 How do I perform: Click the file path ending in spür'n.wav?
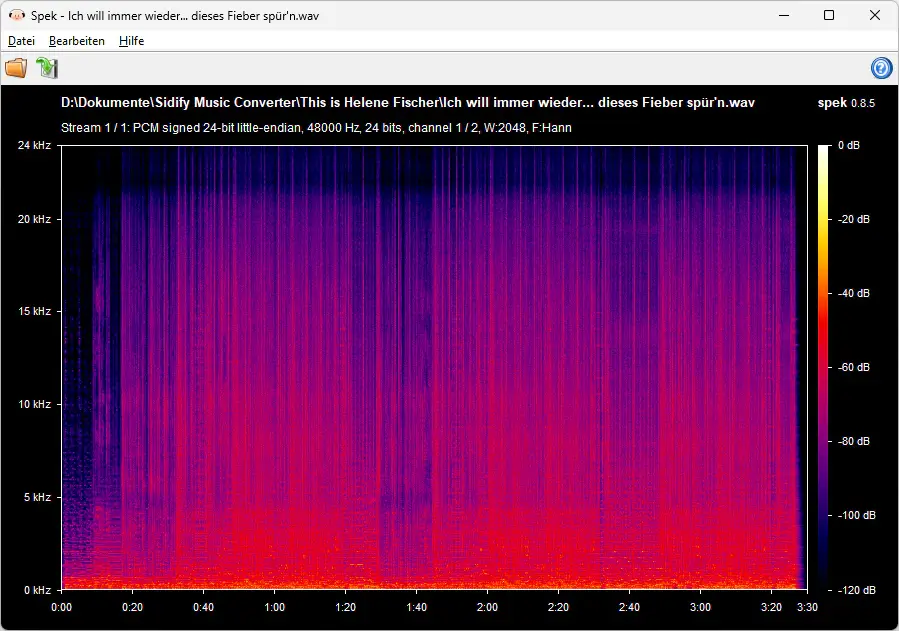click(x=408, y=103)
